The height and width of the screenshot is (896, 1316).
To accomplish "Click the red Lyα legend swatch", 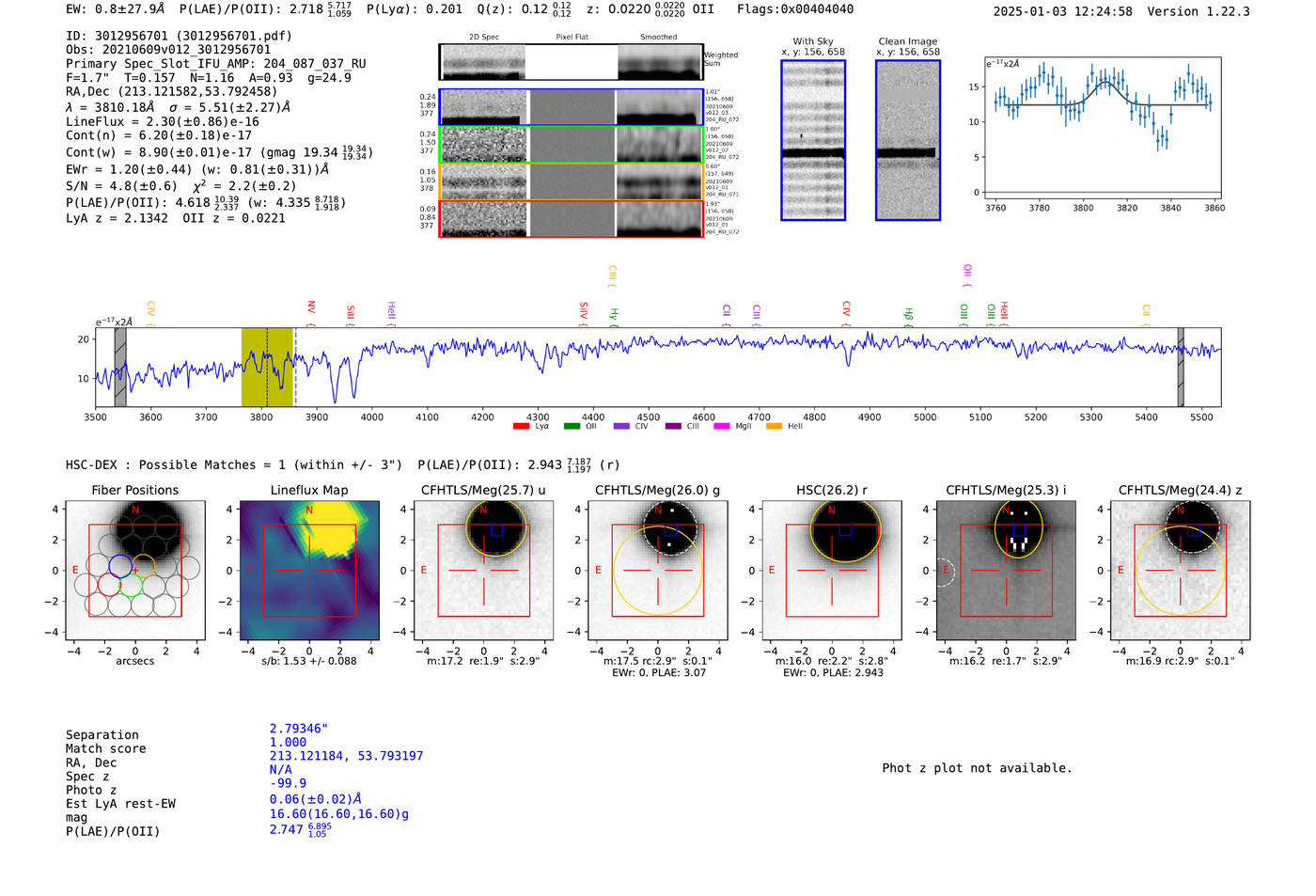I will coord(521,427).
